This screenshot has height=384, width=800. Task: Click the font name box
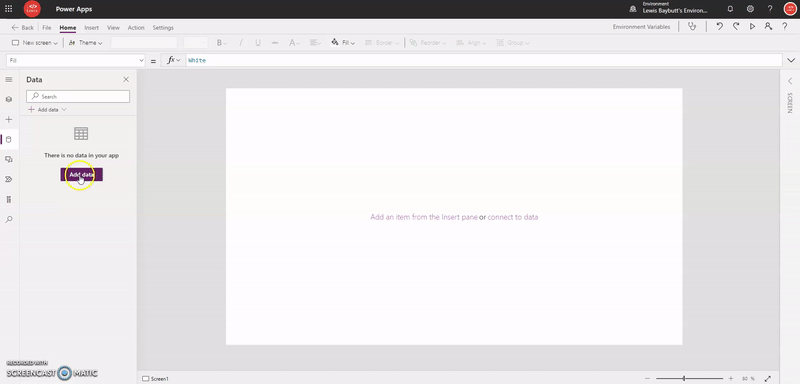[144, 43]
